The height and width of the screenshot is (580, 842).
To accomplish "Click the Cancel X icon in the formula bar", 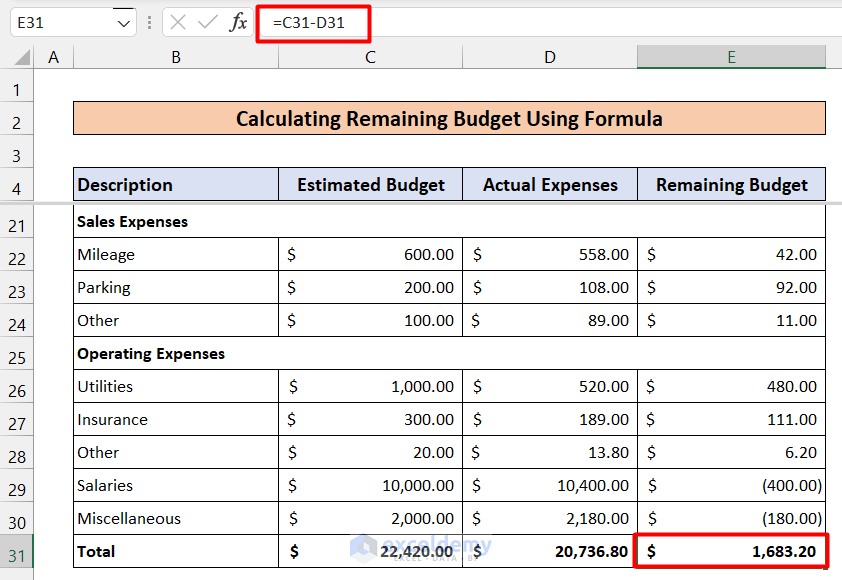I will coord(178,23).
